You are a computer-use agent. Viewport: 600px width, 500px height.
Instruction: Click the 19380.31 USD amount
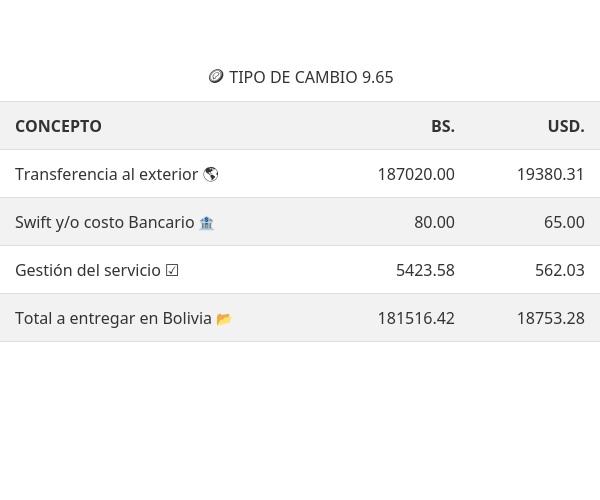click(x=550, y=174)
